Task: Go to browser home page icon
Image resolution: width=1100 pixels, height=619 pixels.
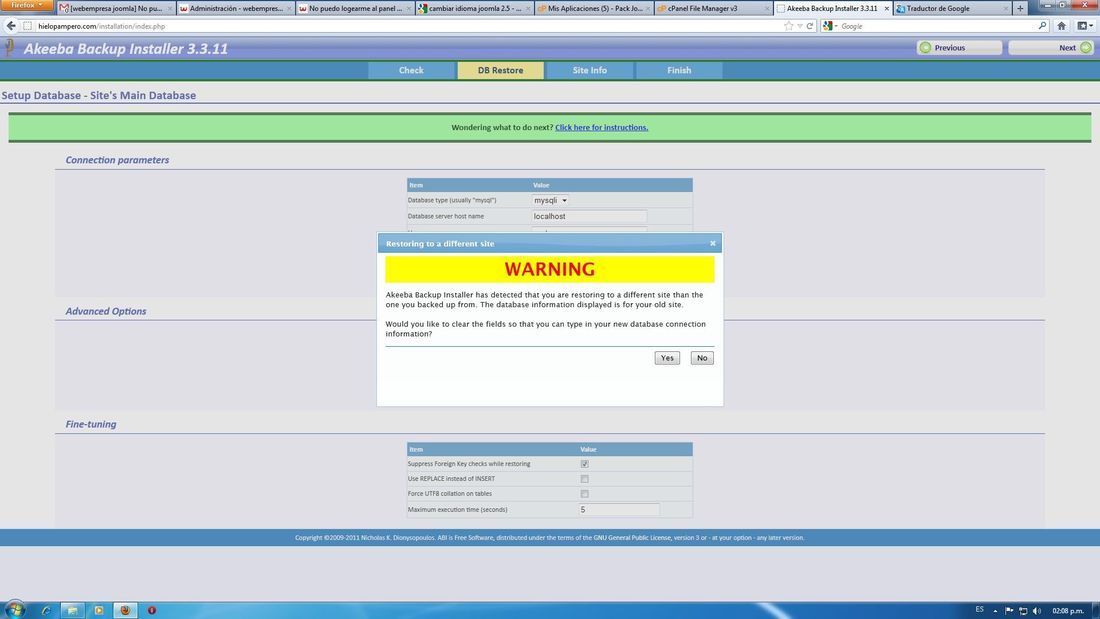Action: pos(1061,26)
